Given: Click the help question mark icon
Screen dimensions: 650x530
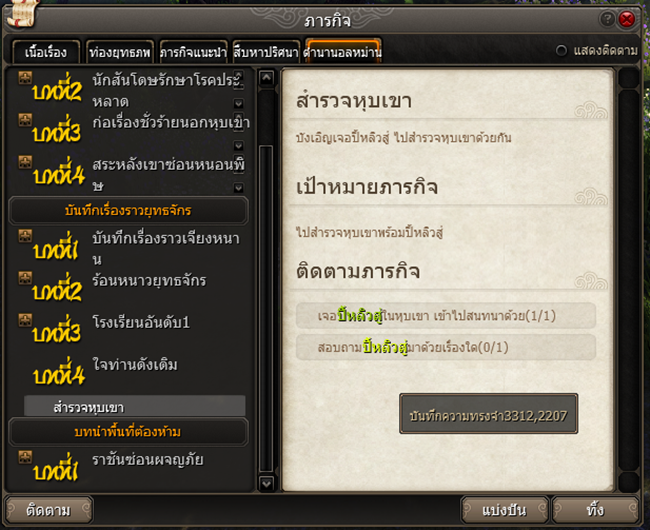Looking at the screenshot, I should (607, 19).
